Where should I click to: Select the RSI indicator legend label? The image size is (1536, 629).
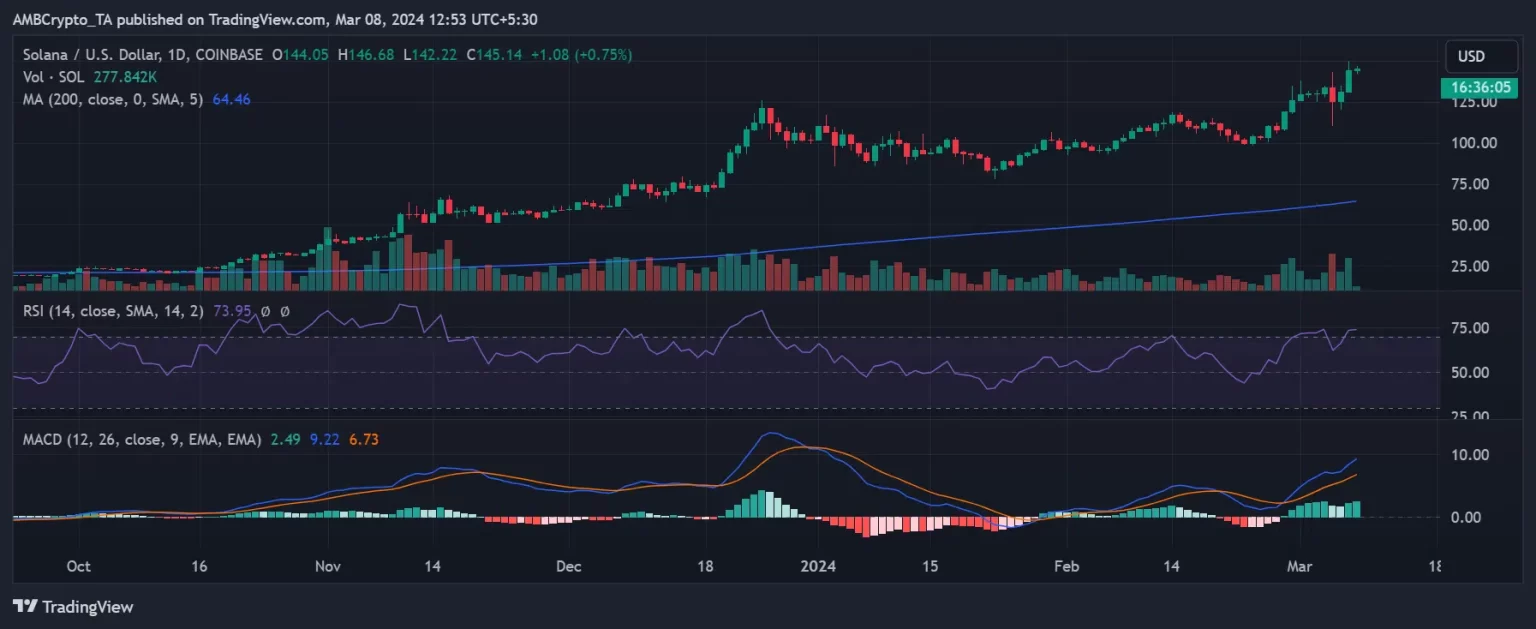pos(111,311)
